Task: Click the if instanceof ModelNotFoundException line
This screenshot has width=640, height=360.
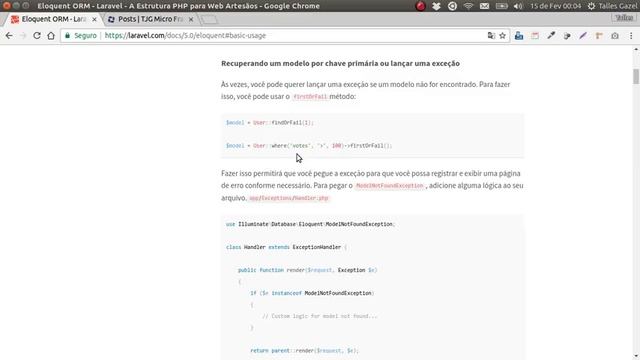Action: tap(312, 293)
